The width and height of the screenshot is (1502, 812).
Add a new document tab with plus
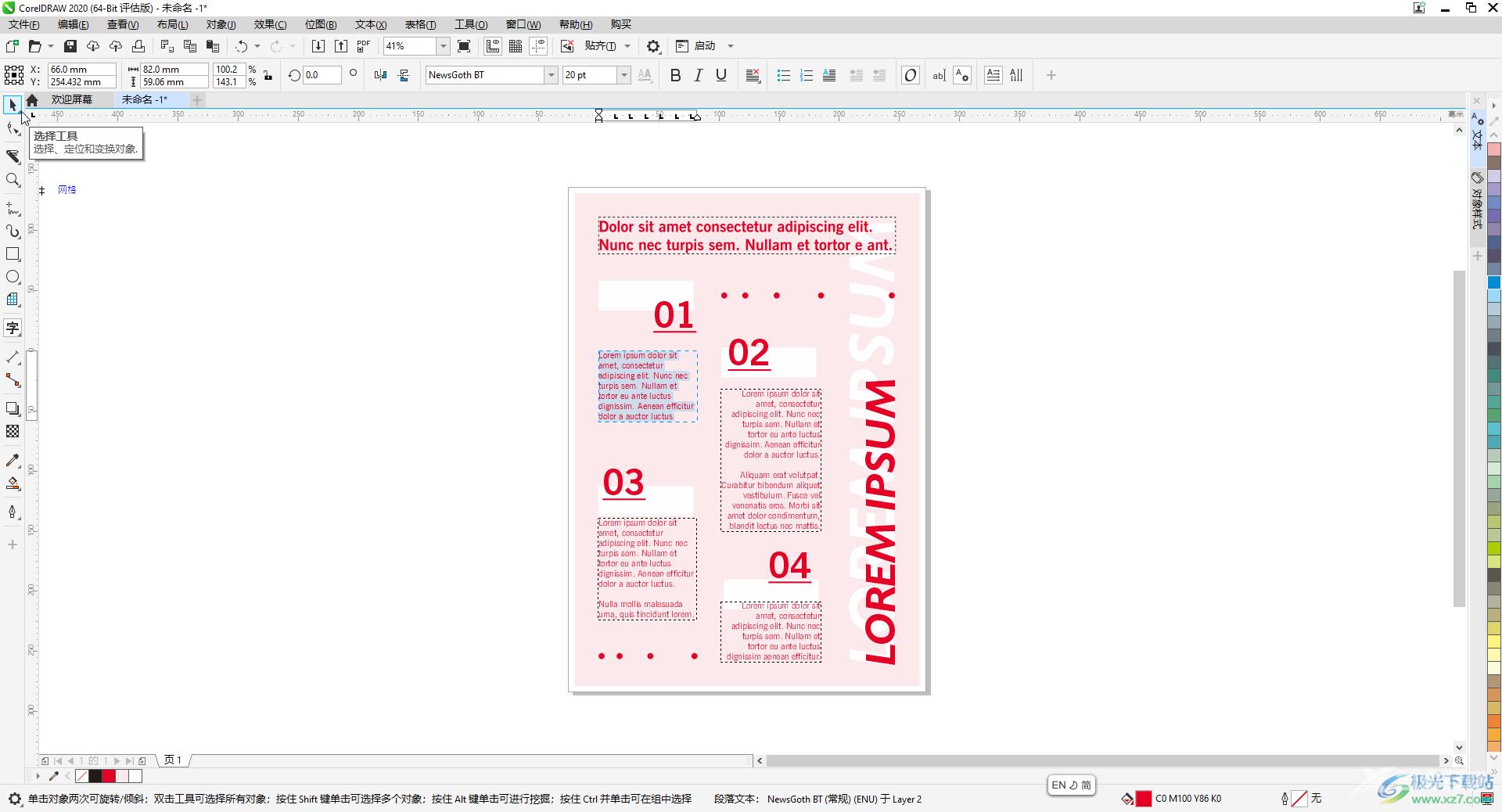pos(197,99)
